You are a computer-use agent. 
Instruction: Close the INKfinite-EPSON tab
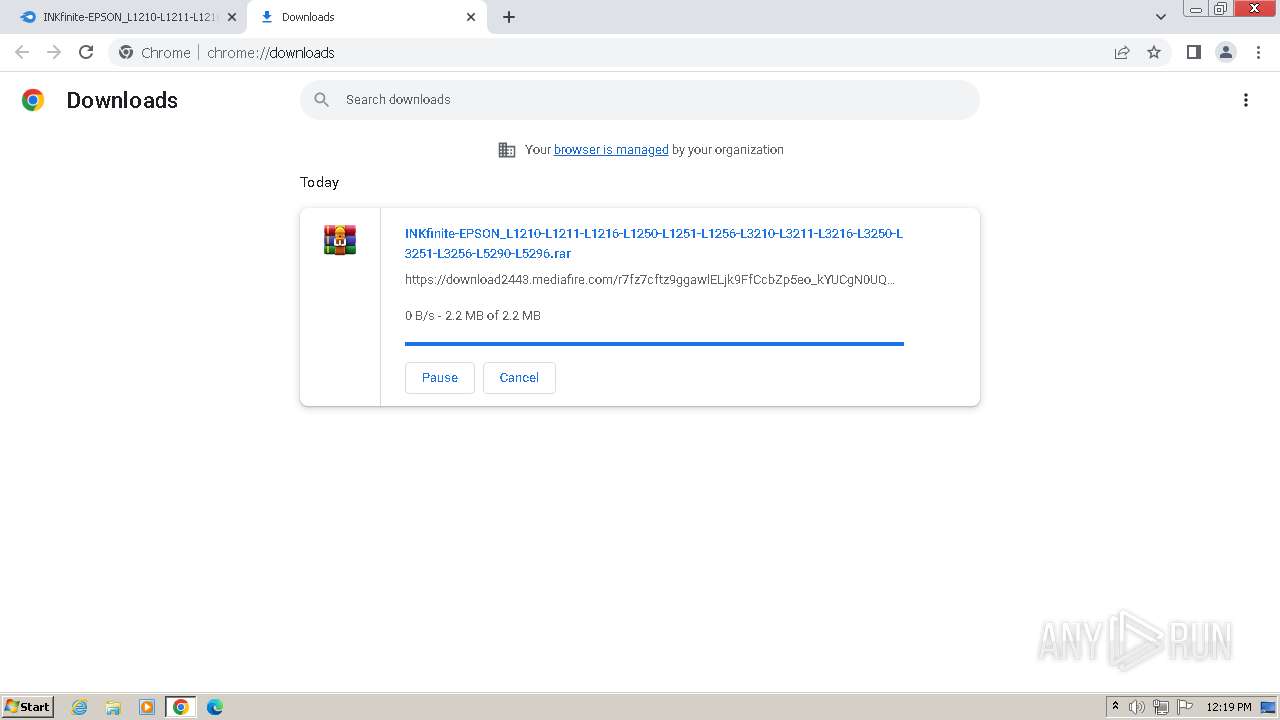(232, 17)
